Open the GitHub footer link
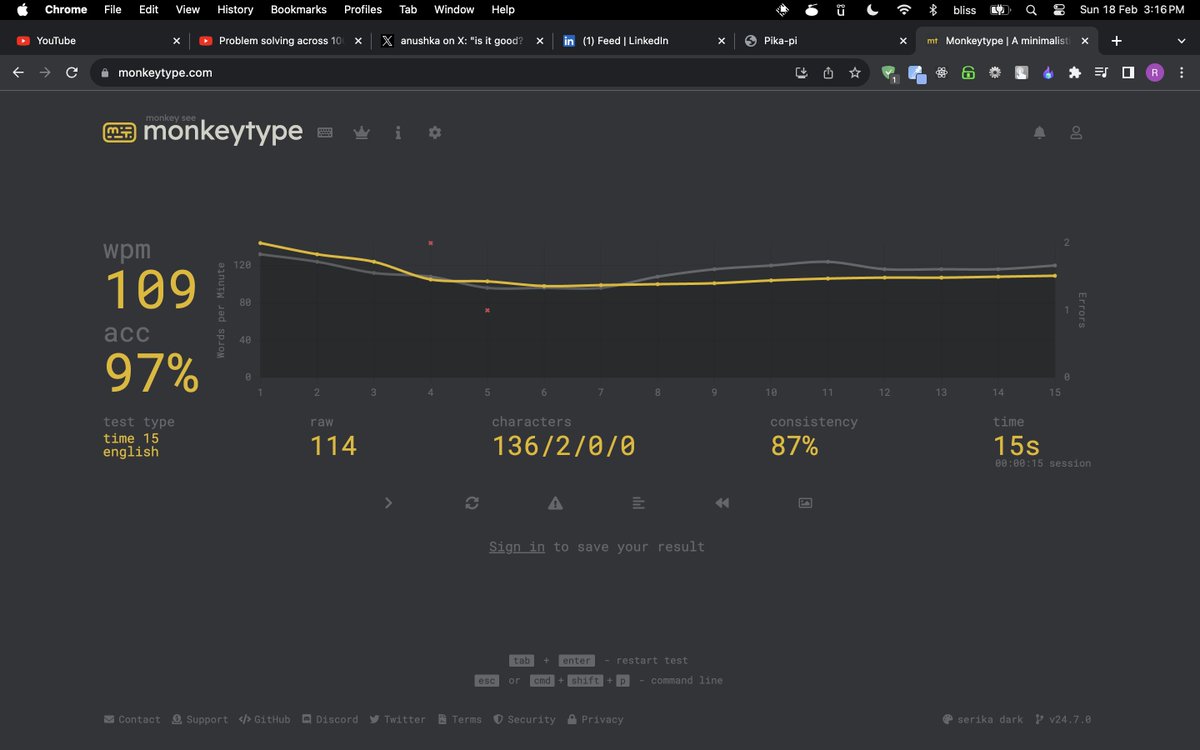 click(x=264, y=719)
